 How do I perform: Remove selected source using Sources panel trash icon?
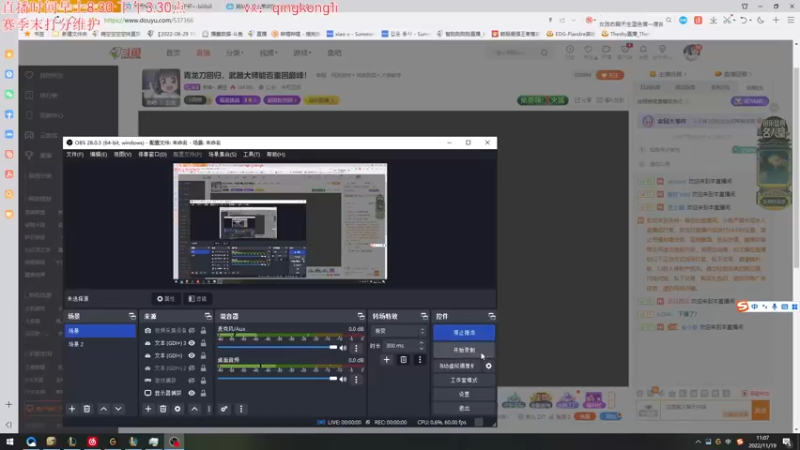coord(163,409)
